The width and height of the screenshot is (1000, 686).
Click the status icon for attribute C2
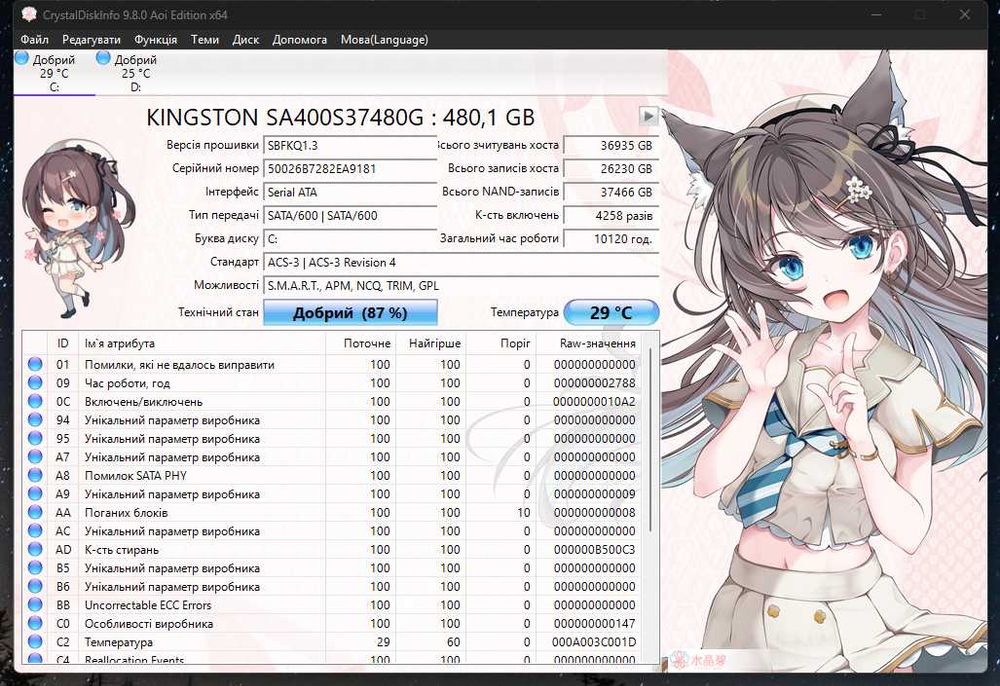click(x=35, y=641)
